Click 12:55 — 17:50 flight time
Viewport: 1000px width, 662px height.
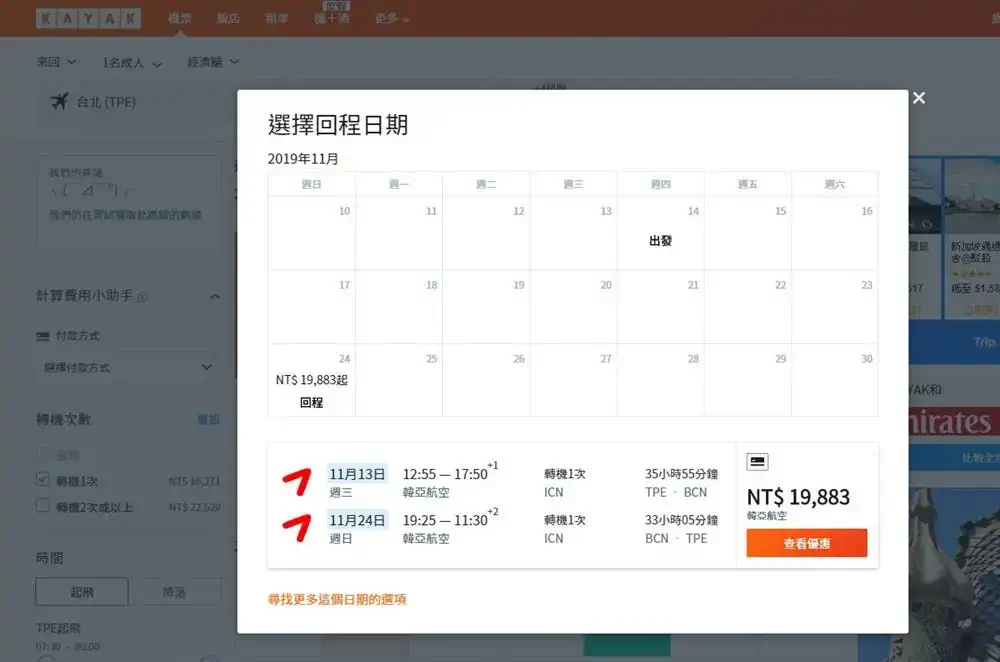[445, 474]
